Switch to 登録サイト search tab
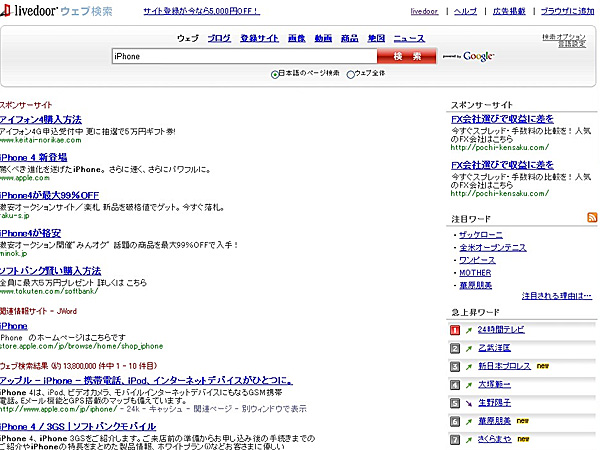This screenshot has width=600, height=450. [259, 38]
